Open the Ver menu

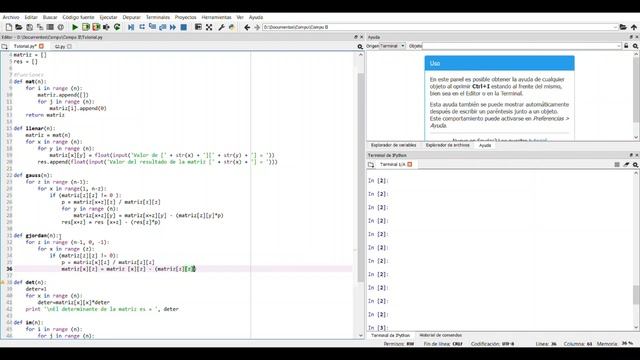[x=240, y=17]
